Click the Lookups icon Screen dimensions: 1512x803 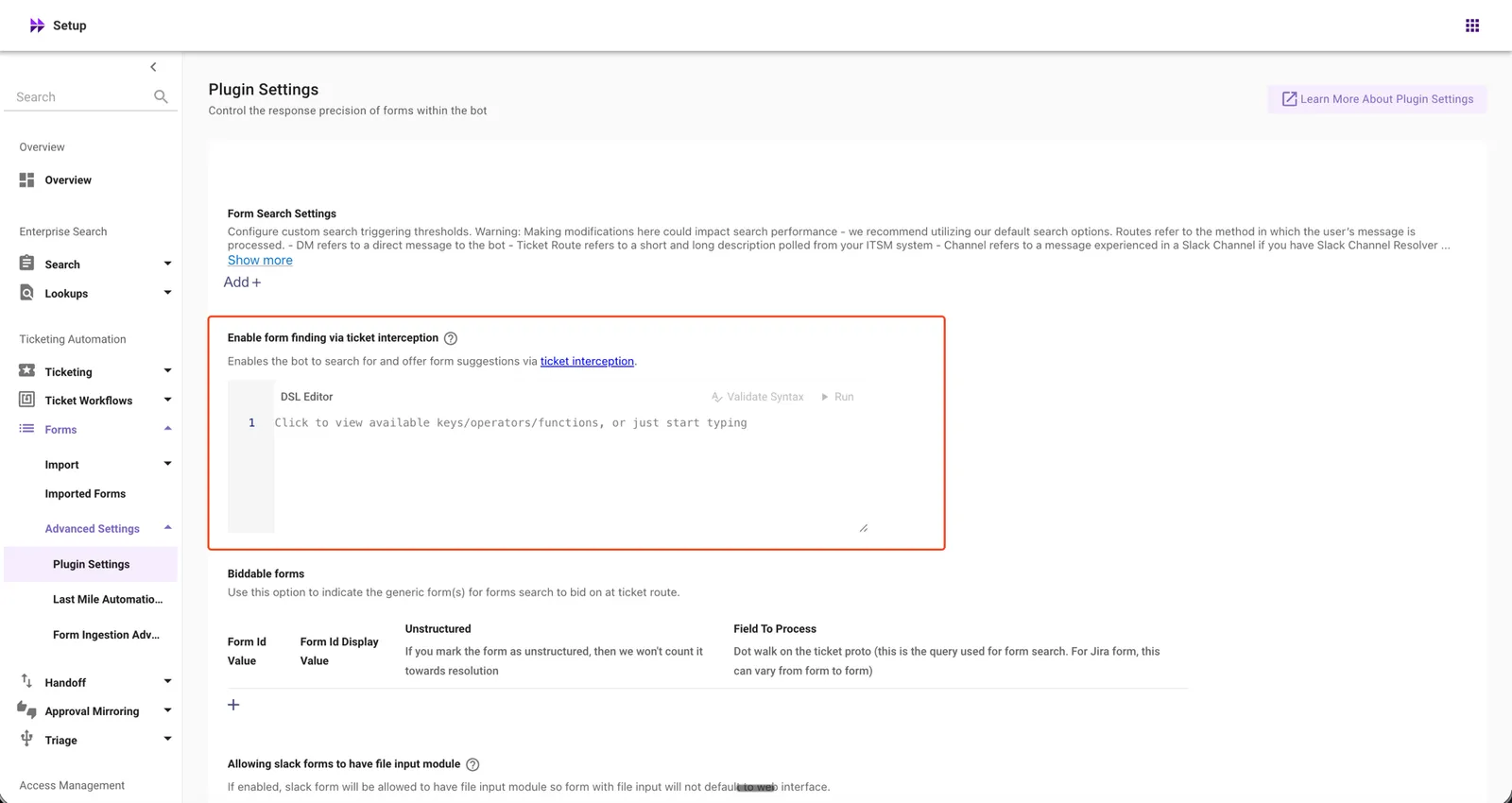click(26, 293)
